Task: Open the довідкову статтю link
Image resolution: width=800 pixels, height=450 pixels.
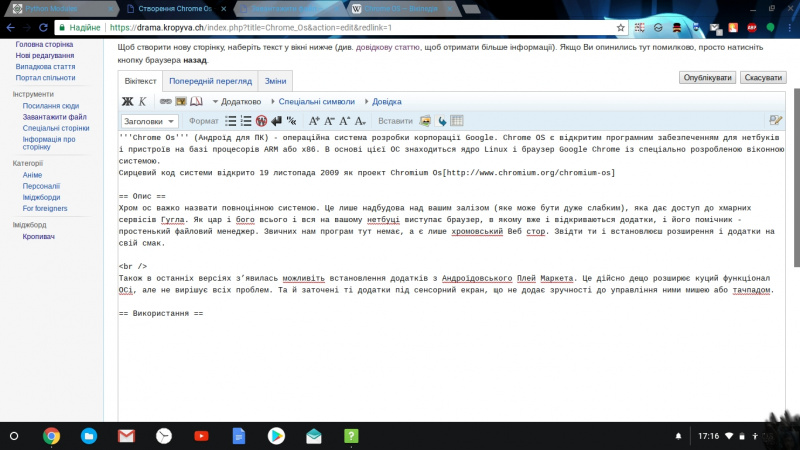Action: (x=388, y=47)
